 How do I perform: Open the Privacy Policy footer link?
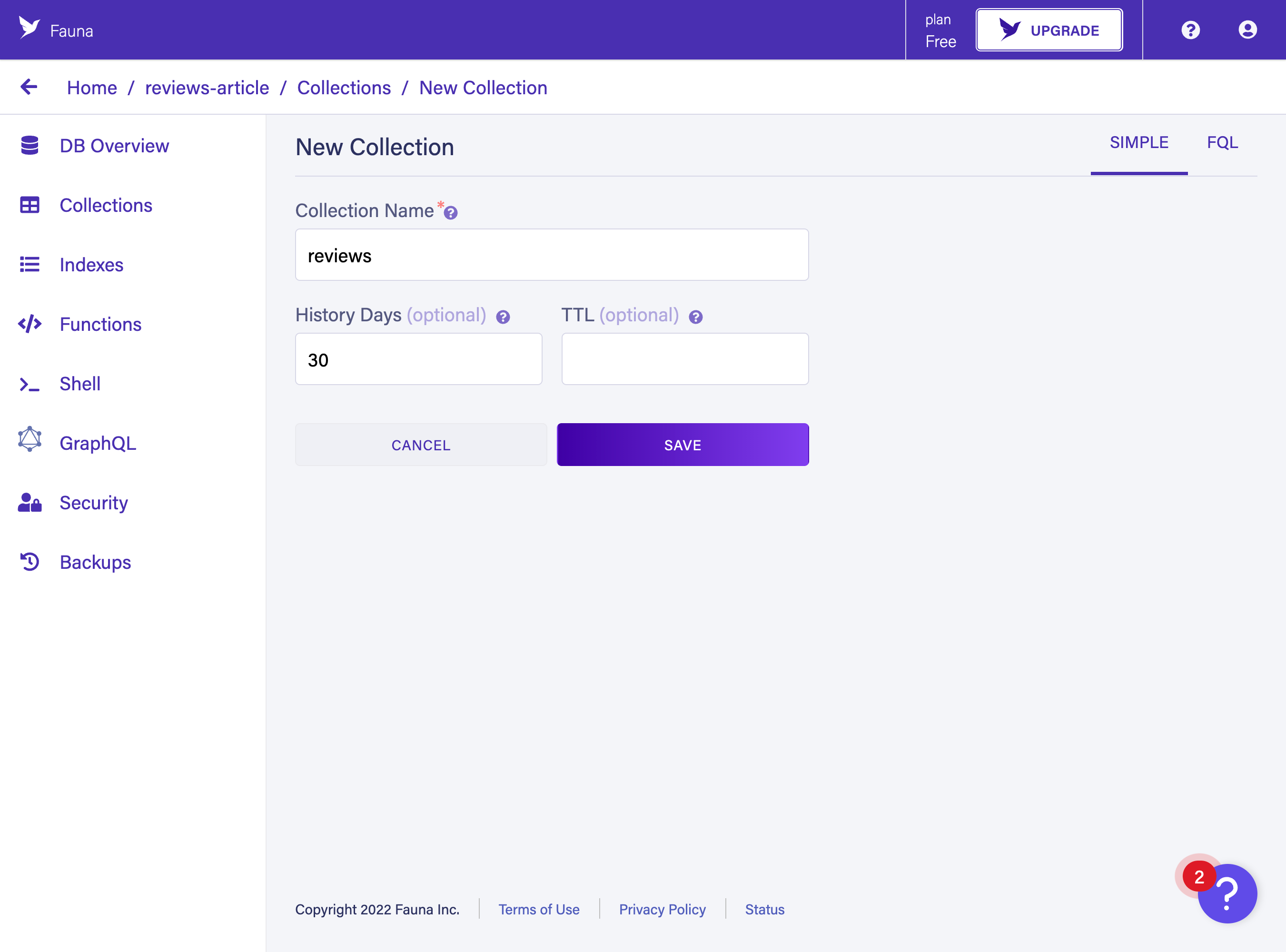662,909
